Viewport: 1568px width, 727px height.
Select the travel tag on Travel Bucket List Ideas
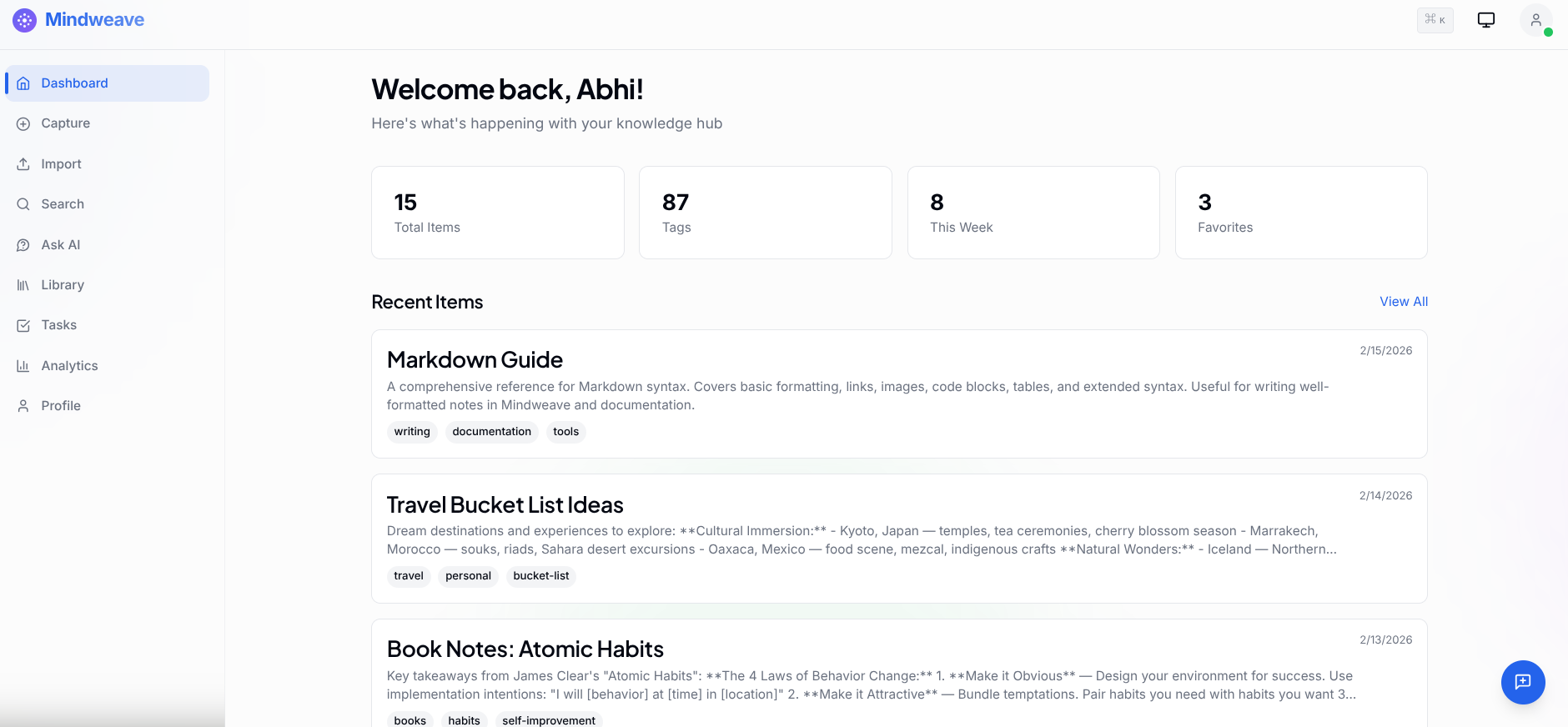[x=408, y=576]
